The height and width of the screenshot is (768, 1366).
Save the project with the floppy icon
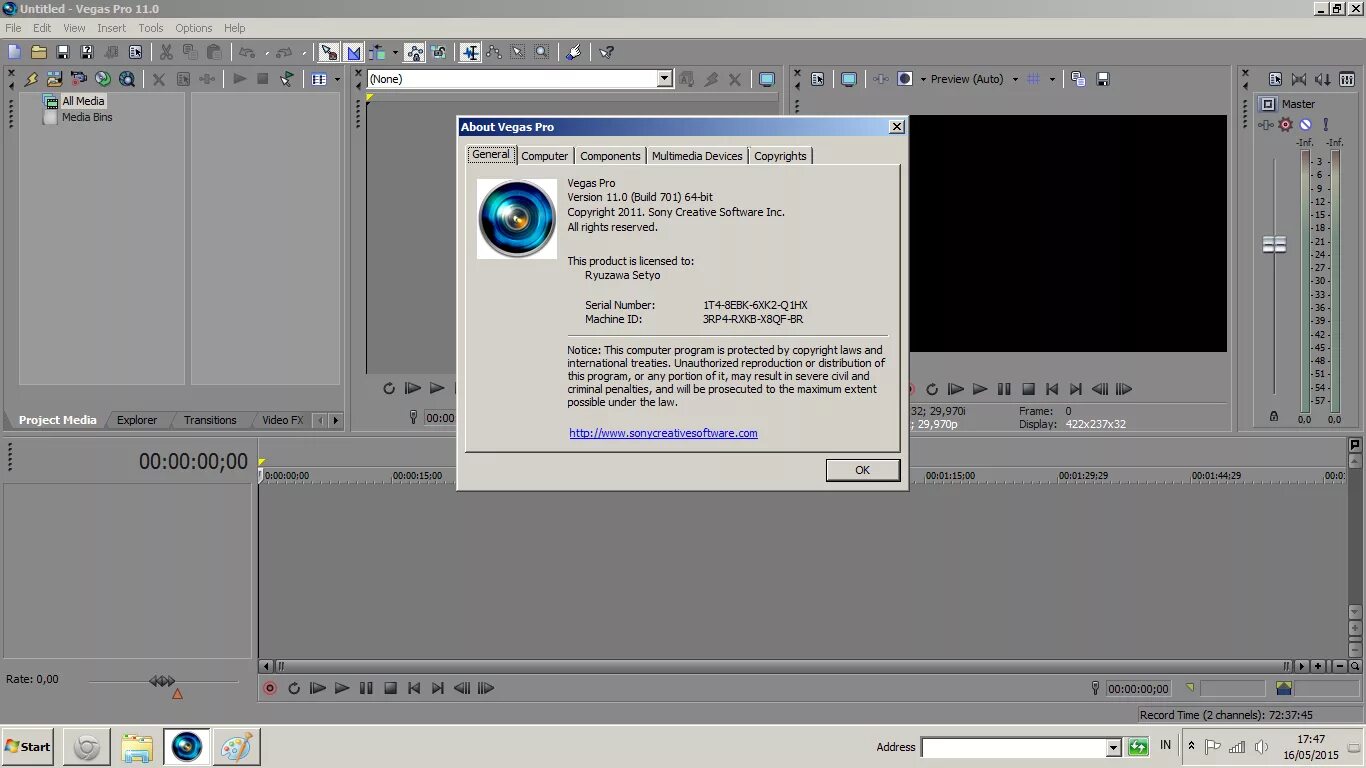coord(62,52)
